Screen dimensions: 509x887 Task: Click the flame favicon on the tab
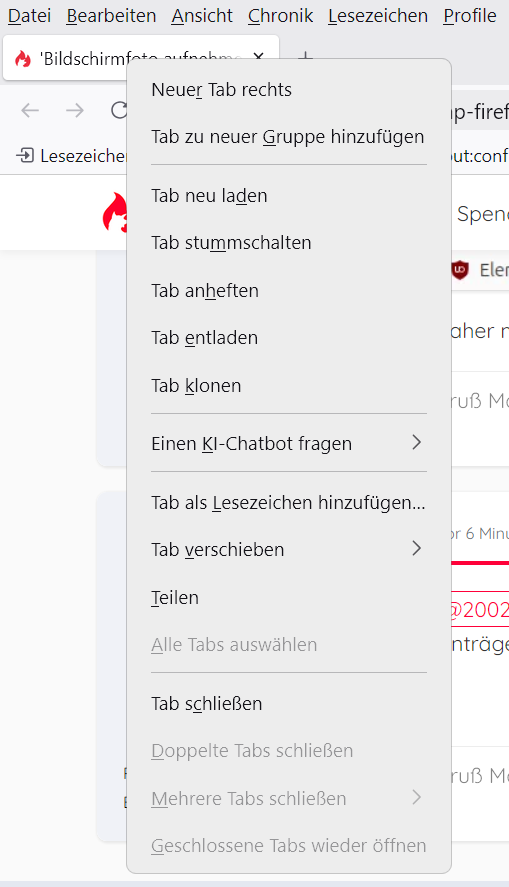tap(23, 58)
